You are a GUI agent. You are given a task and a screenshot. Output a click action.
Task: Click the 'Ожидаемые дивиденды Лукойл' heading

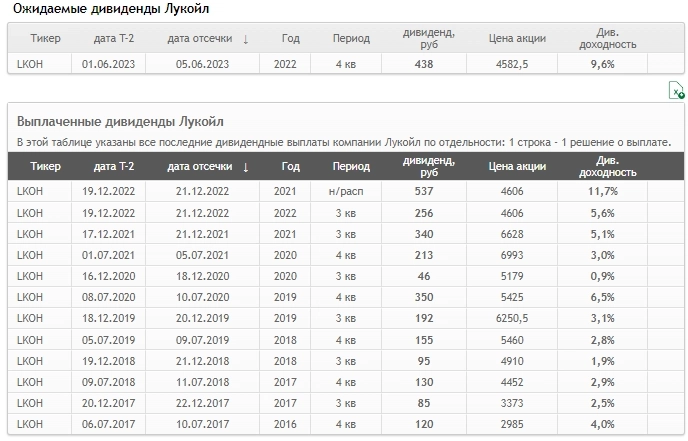tap(111, 8)
